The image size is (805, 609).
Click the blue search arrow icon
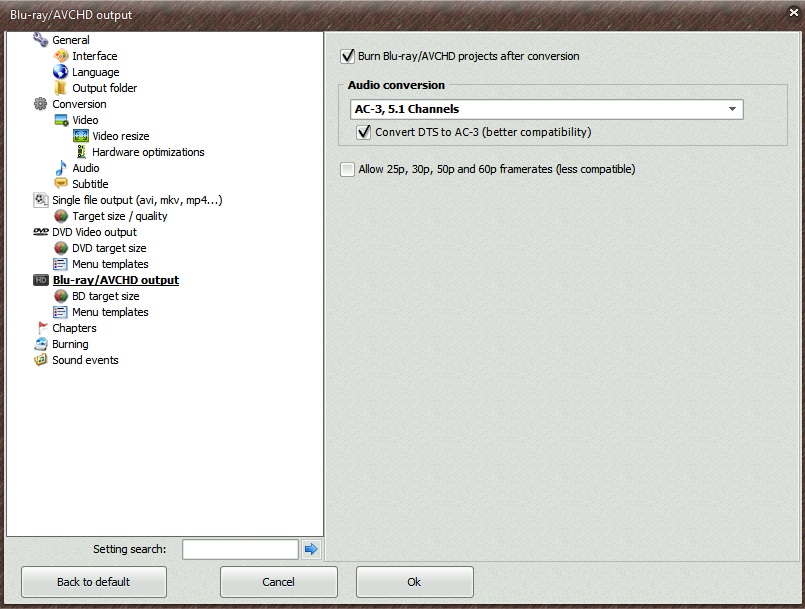click(311, 549)
